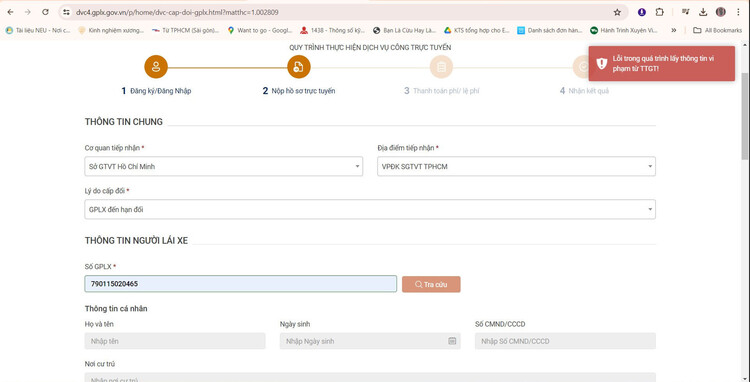Click the 'THÔNG TIN NGƯỜI LÁI XE' heading
This screenshot has height=382, width=750.
tap(136, 241)
